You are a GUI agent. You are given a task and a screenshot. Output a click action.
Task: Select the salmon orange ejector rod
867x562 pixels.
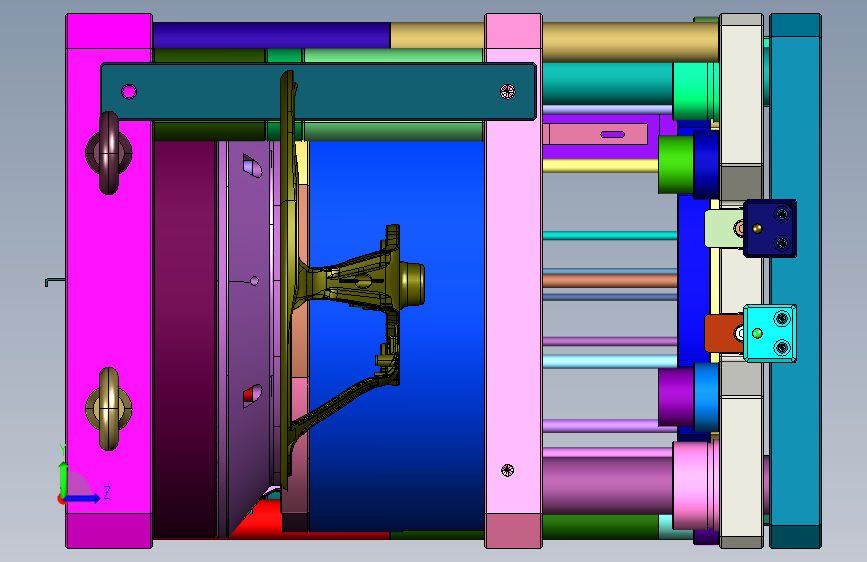pos(610,280)
